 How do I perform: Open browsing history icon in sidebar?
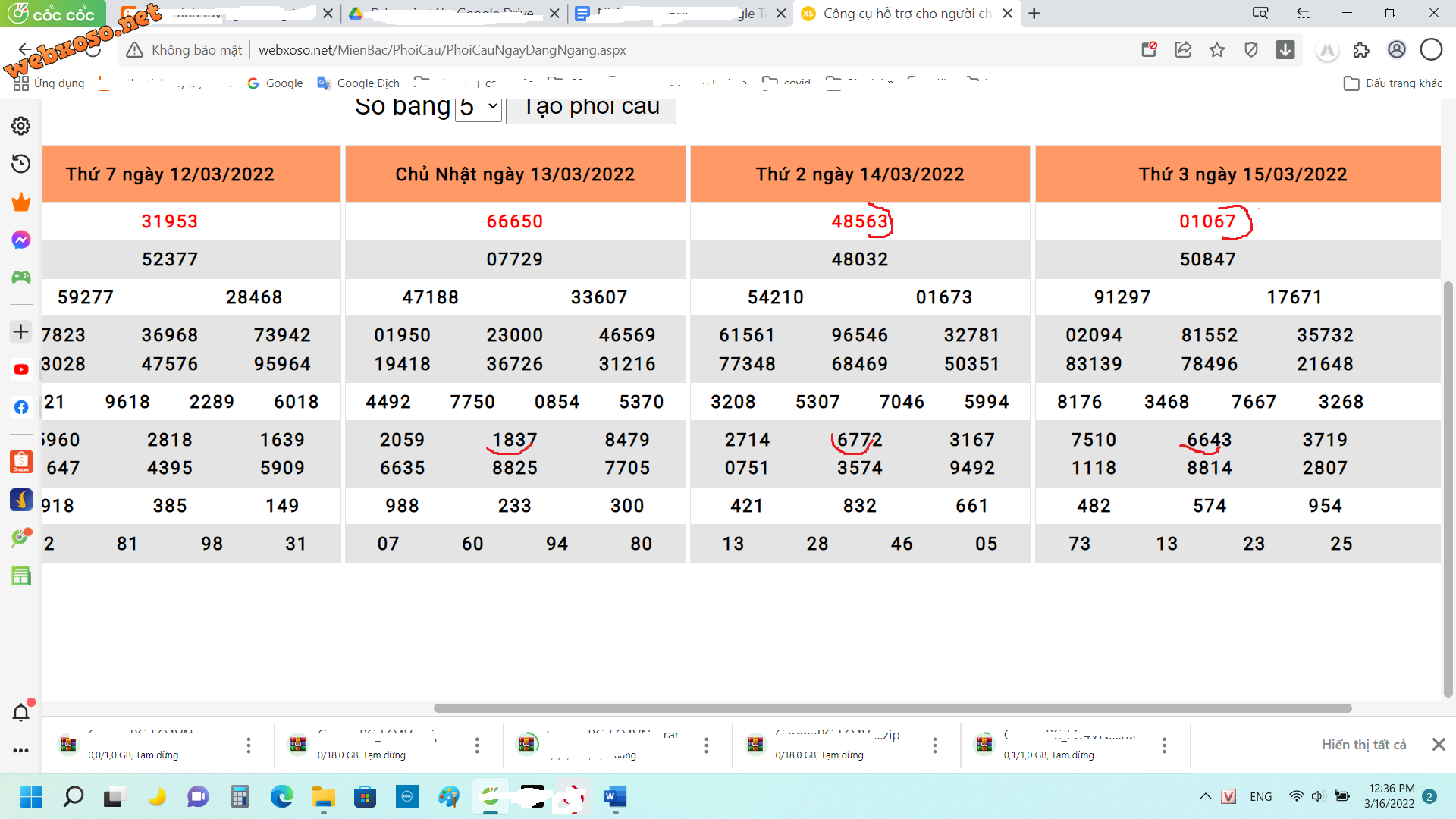[x=21, y=164]
